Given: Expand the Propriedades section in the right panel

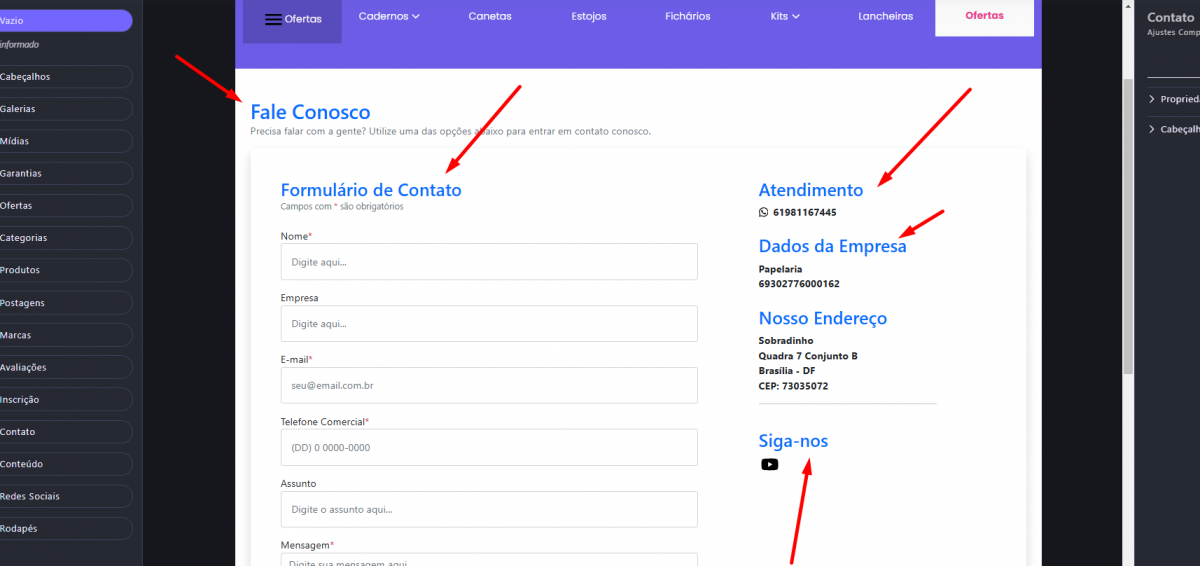Looking at the screenshot, I should tap(1174, 99).
